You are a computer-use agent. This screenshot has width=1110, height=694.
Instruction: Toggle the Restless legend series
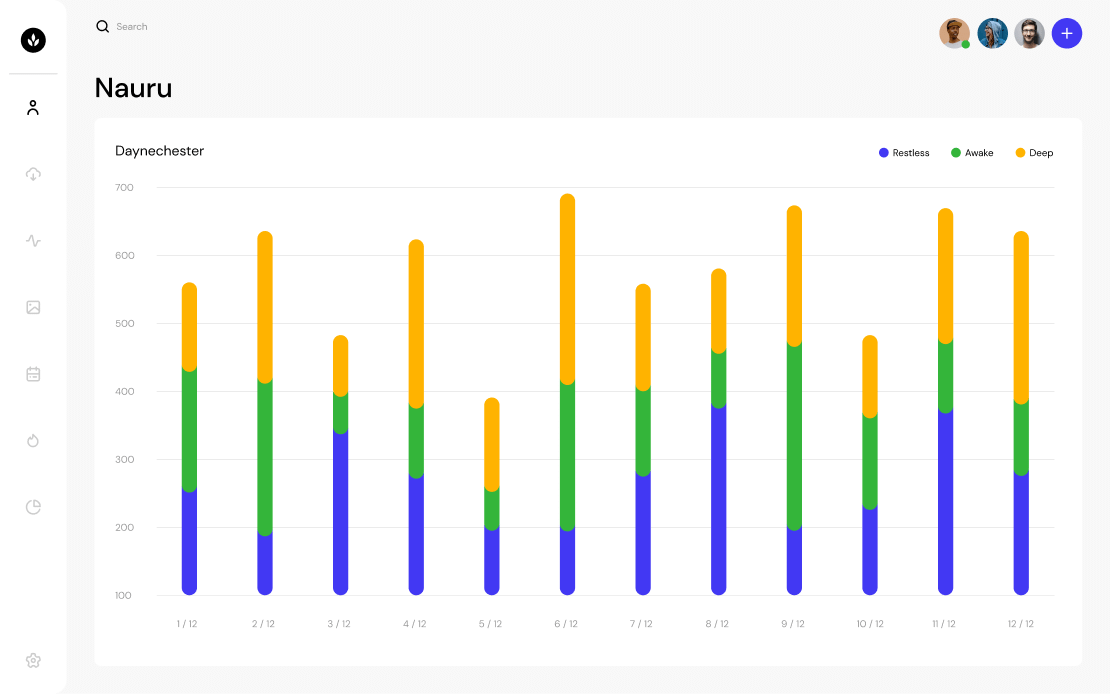pos(904,153)
